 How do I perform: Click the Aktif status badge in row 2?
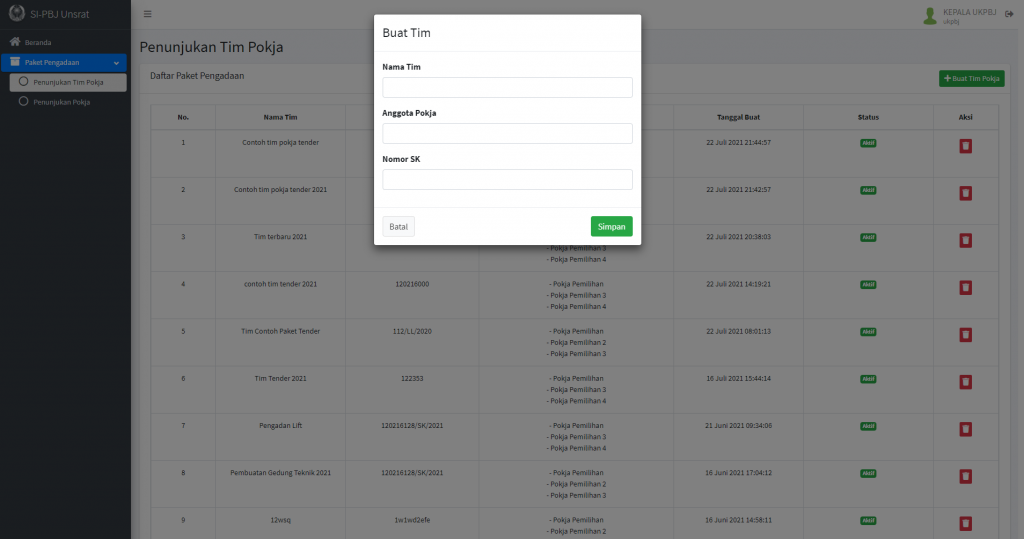click(868, 190)
